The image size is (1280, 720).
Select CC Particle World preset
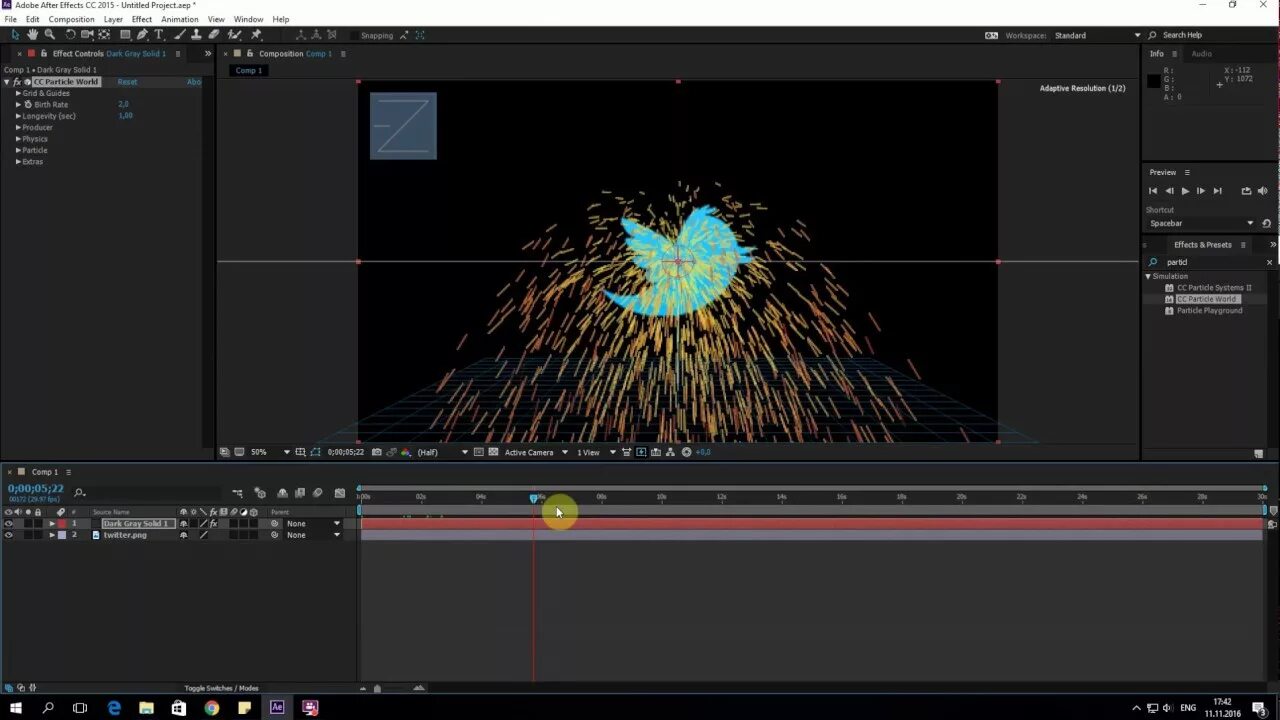(1207, 299)
